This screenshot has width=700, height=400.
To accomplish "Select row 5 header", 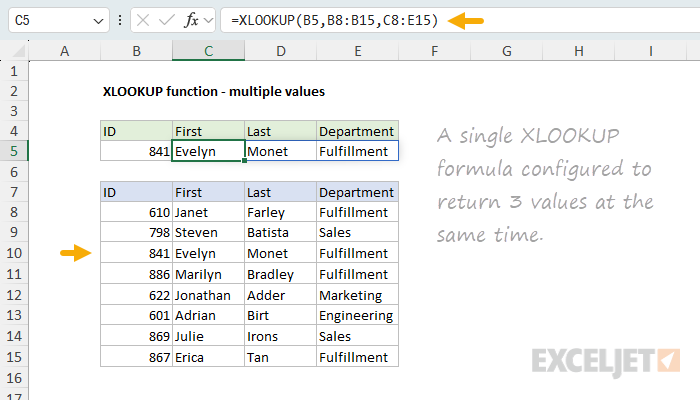I will 14,151.
